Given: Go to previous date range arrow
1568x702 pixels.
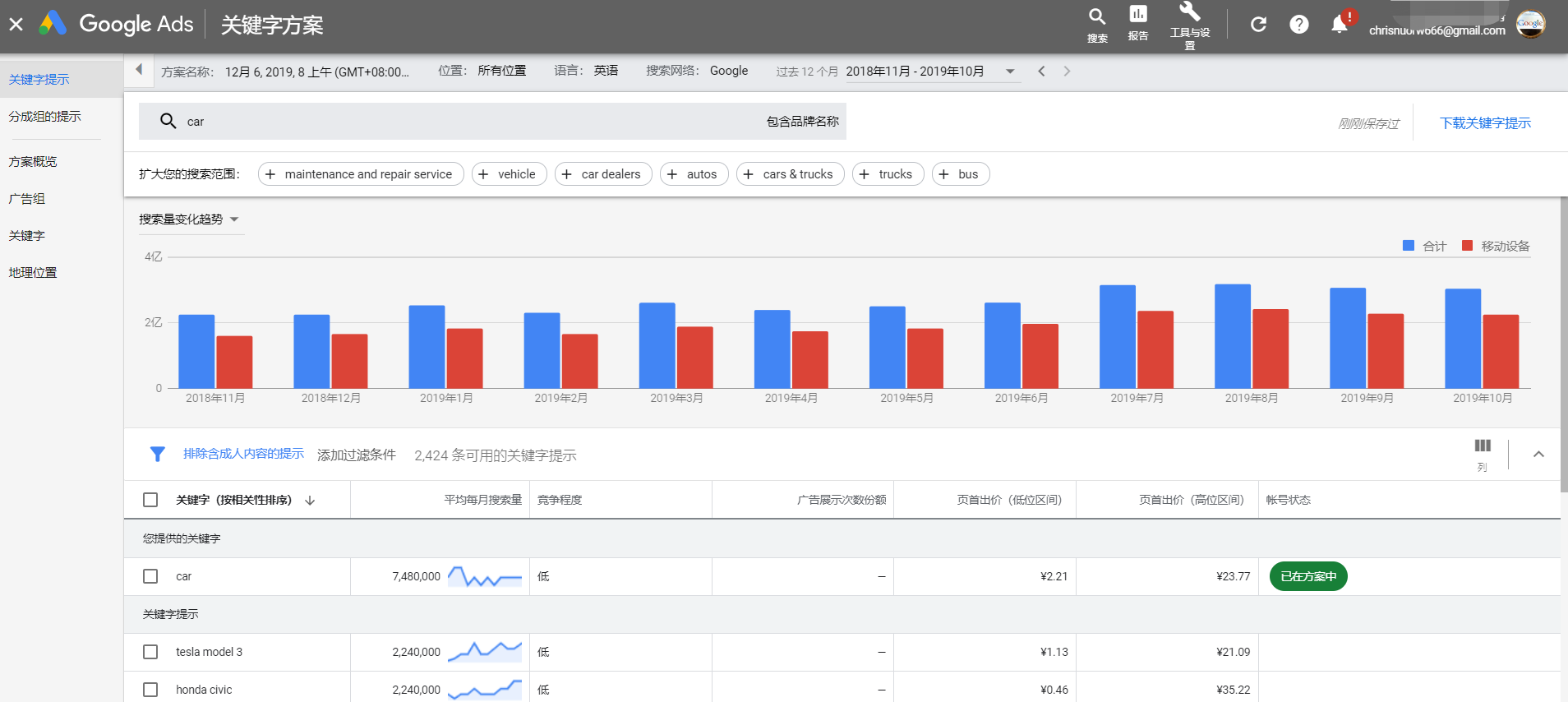Looking at the screenshot, I should [1041, 72].
